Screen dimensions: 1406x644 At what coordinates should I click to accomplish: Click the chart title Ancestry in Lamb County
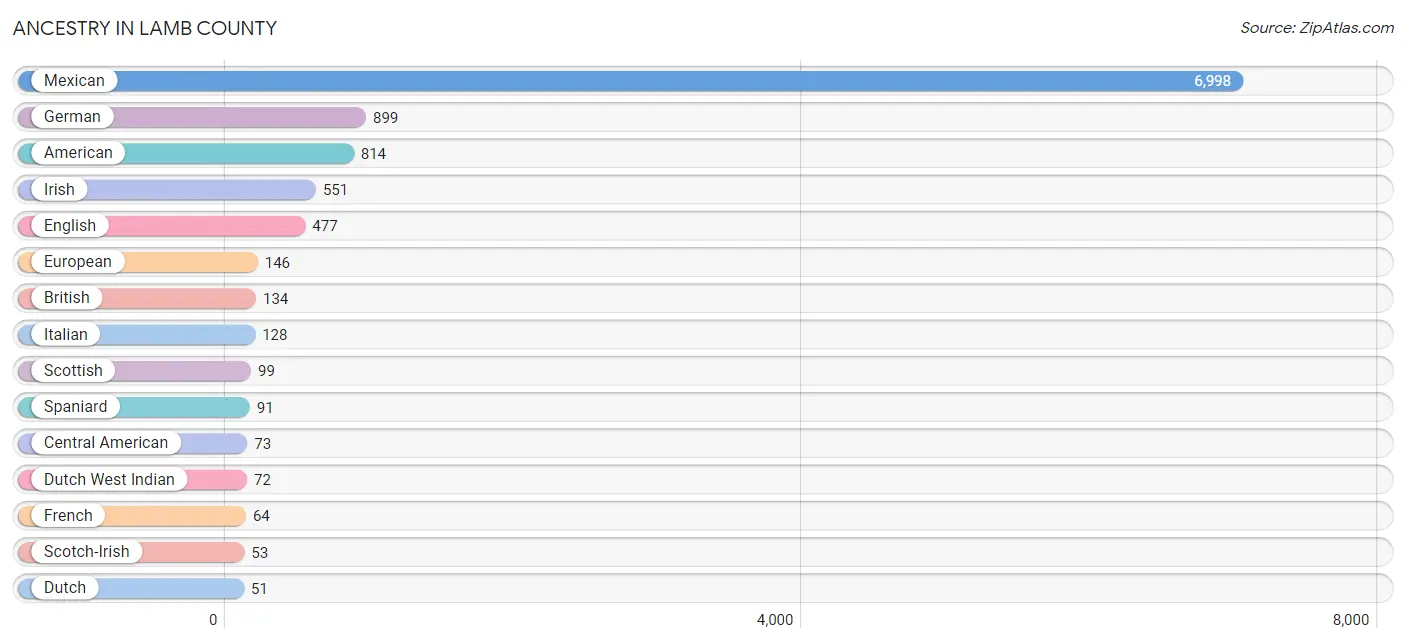pos(145,29)
